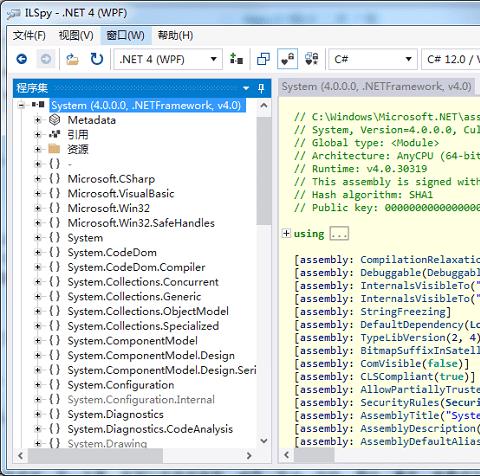This screenshot has width=480, height=476.
Task: Expand the 引用 references node
Action: [x=38, y=135]
